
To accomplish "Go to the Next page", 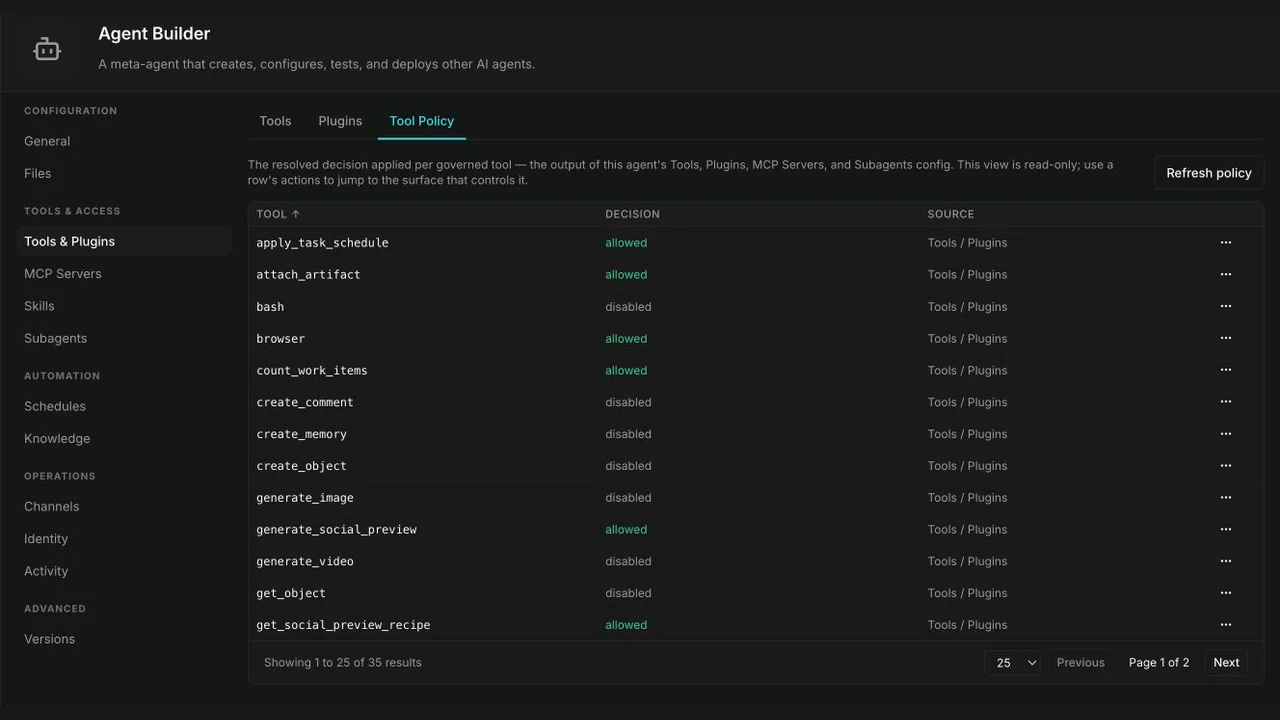I will pyautogui.click(x=1226, y=663).
